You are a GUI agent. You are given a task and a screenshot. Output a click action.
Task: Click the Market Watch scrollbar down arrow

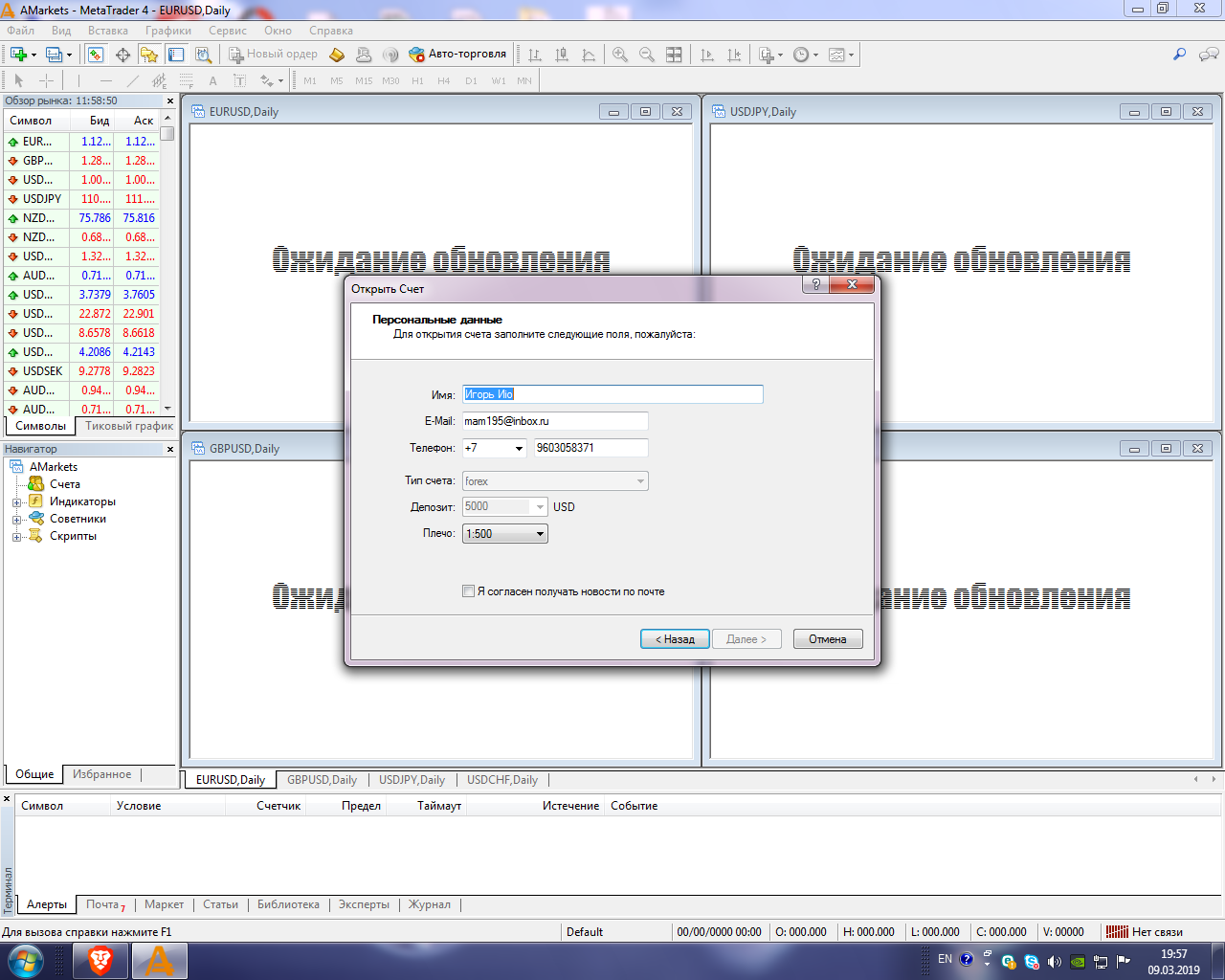(x=167, y=409)
